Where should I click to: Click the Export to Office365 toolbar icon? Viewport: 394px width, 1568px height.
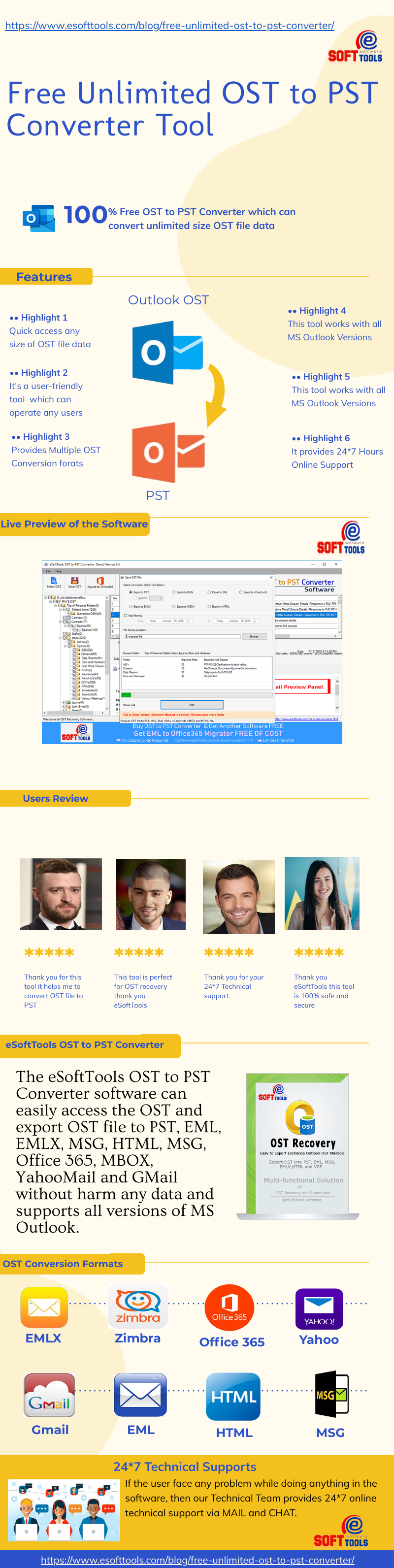100,581
